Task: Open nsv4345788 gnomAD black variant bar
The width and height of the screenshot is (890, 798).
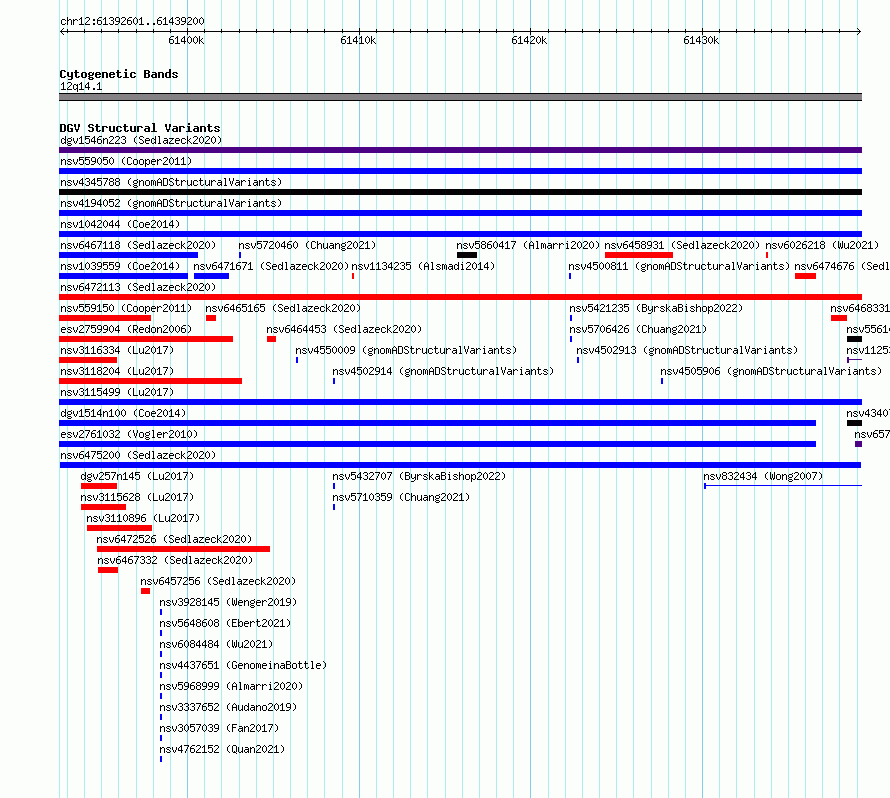Action: point(460,192)
